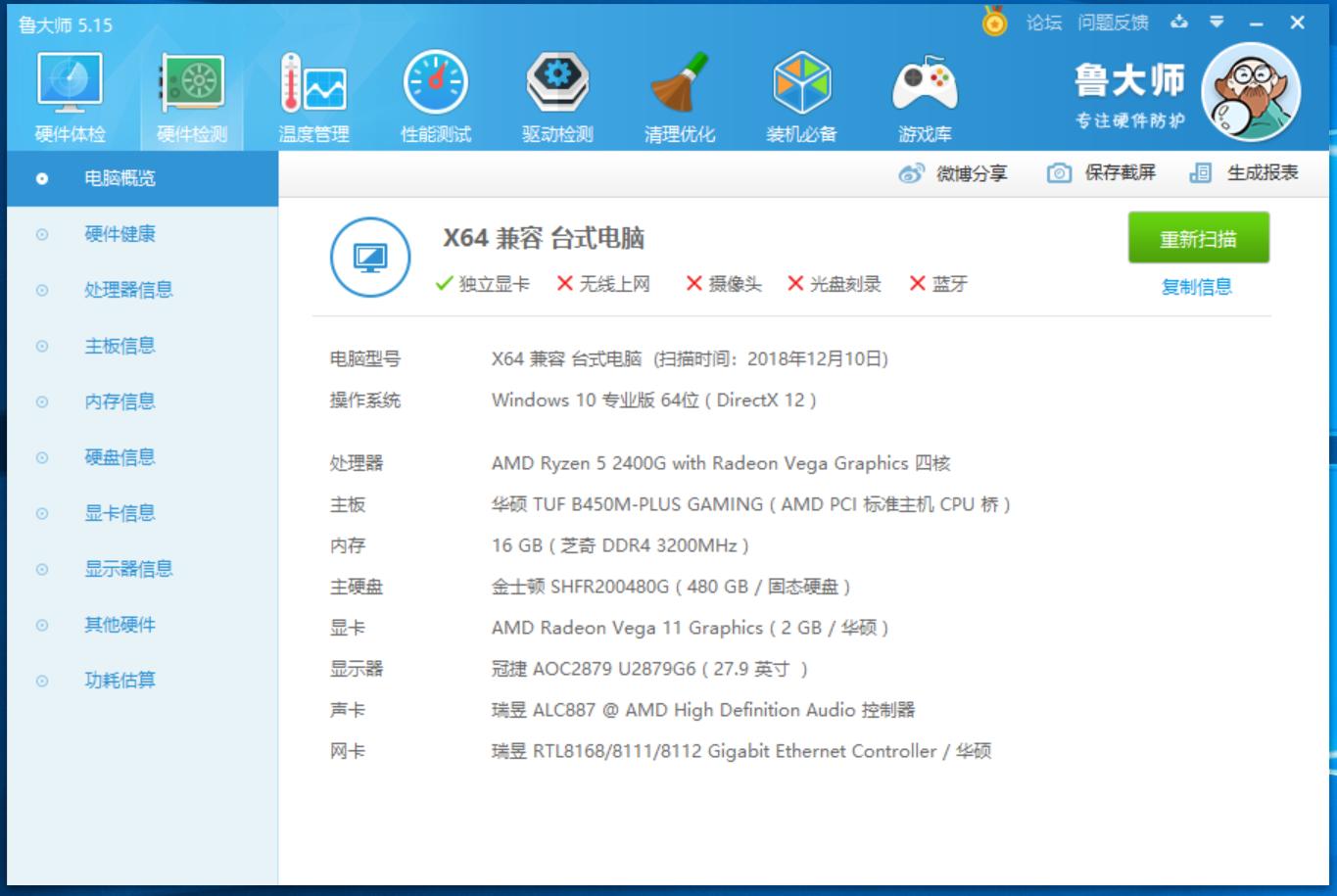Start 驱动检测 driver detection
This screenshot has height=896, width=1337.
click(557, 93)
